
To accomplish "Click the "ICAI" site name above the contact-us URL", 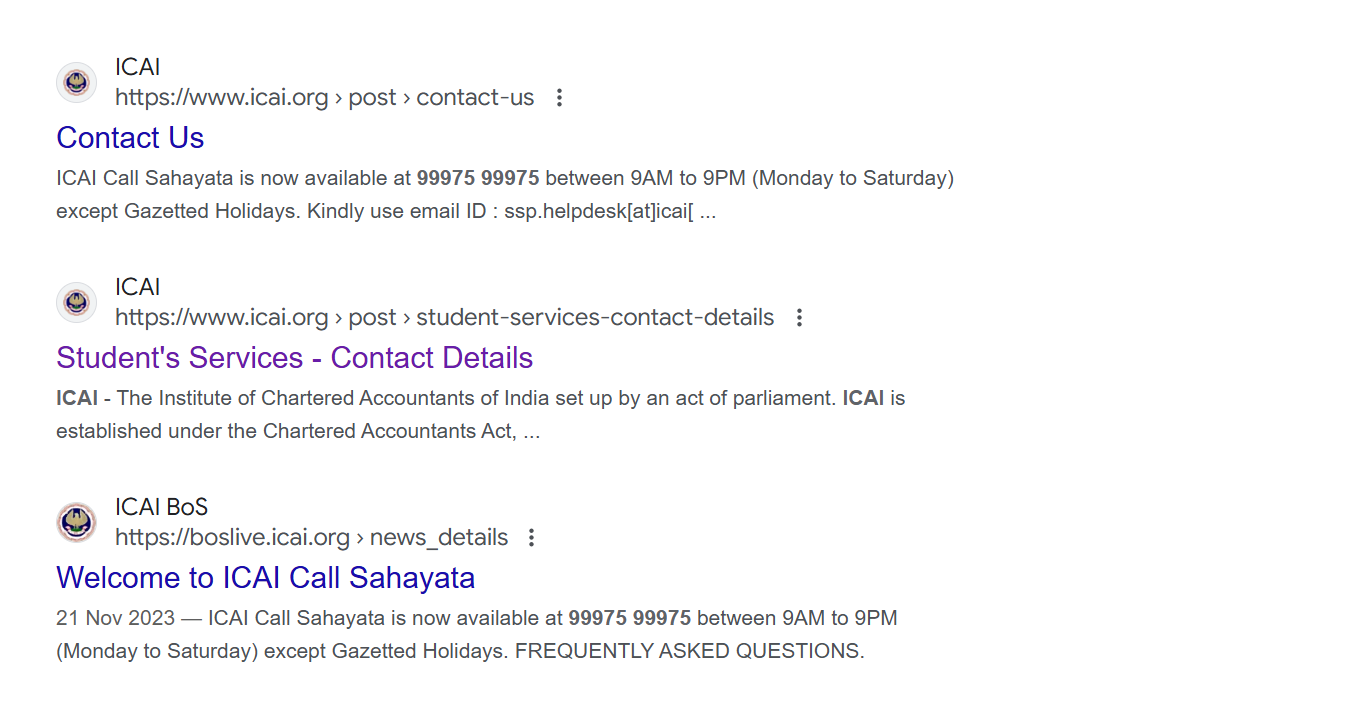I will (x=137, y=67).
